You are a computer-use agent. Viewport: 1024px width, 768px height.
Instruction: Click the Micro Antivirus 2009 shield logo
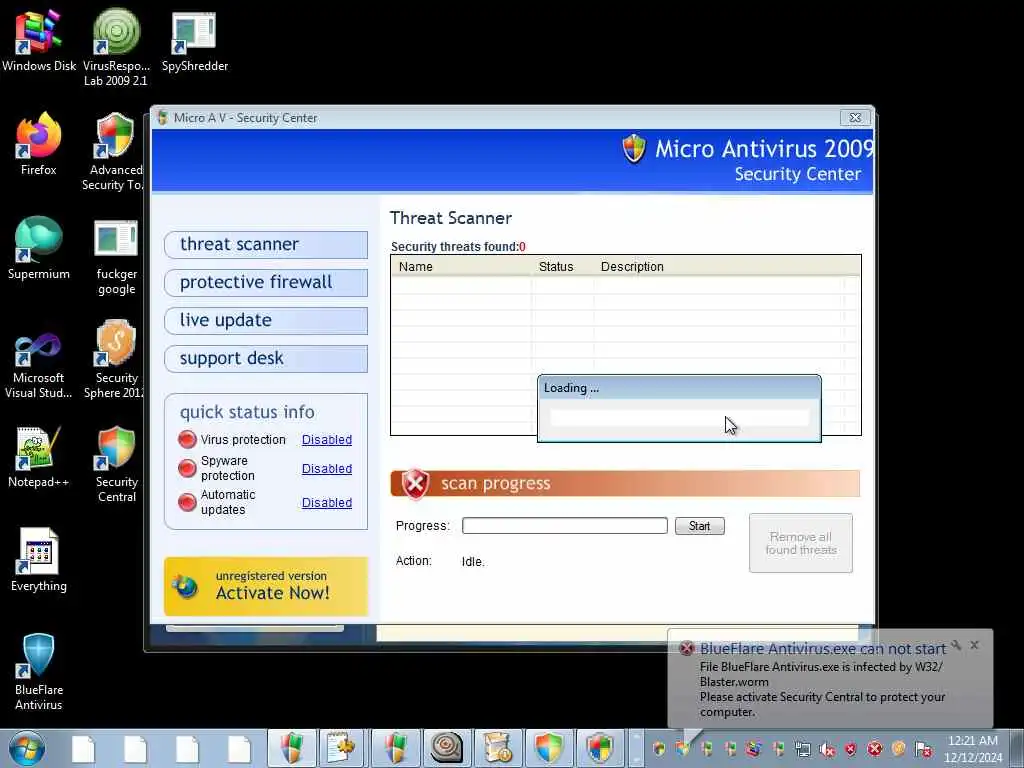coord(633,148)
